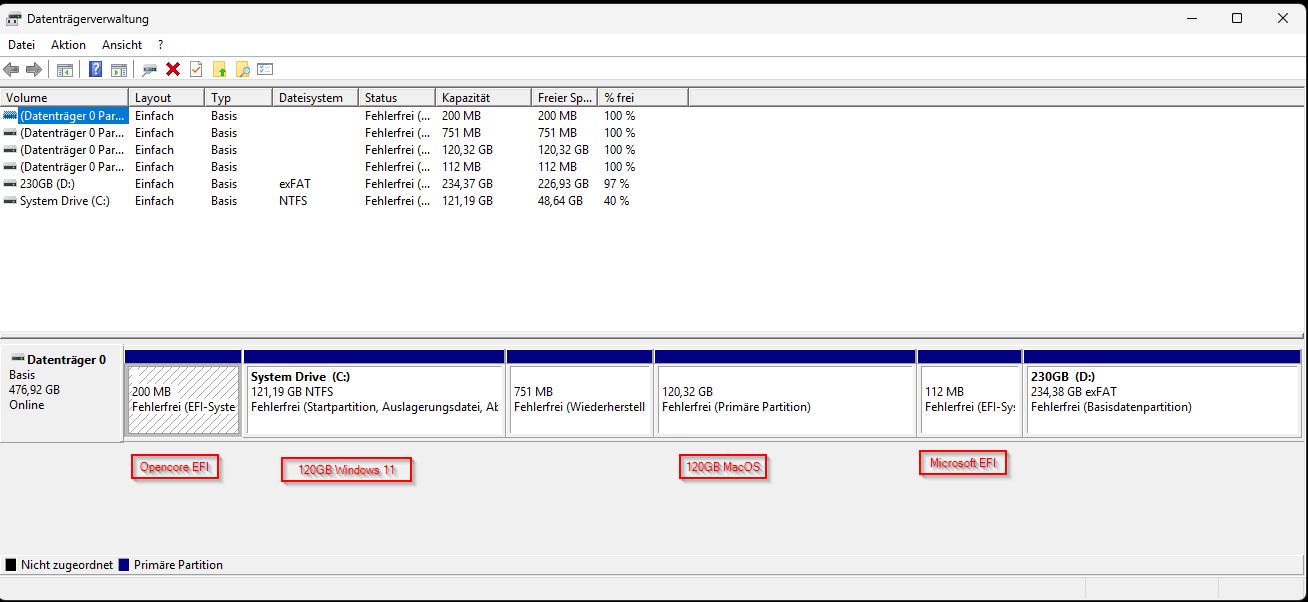Image resolution: width=1308 pixels, height=602 pixels.
Task: Open the Aktion menu
Action: pos(68,45)
